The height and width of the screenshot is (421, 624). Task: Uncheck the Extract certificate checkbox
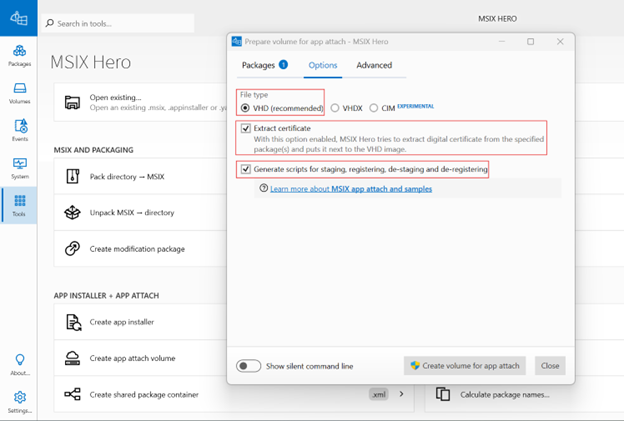coord(245,129)
